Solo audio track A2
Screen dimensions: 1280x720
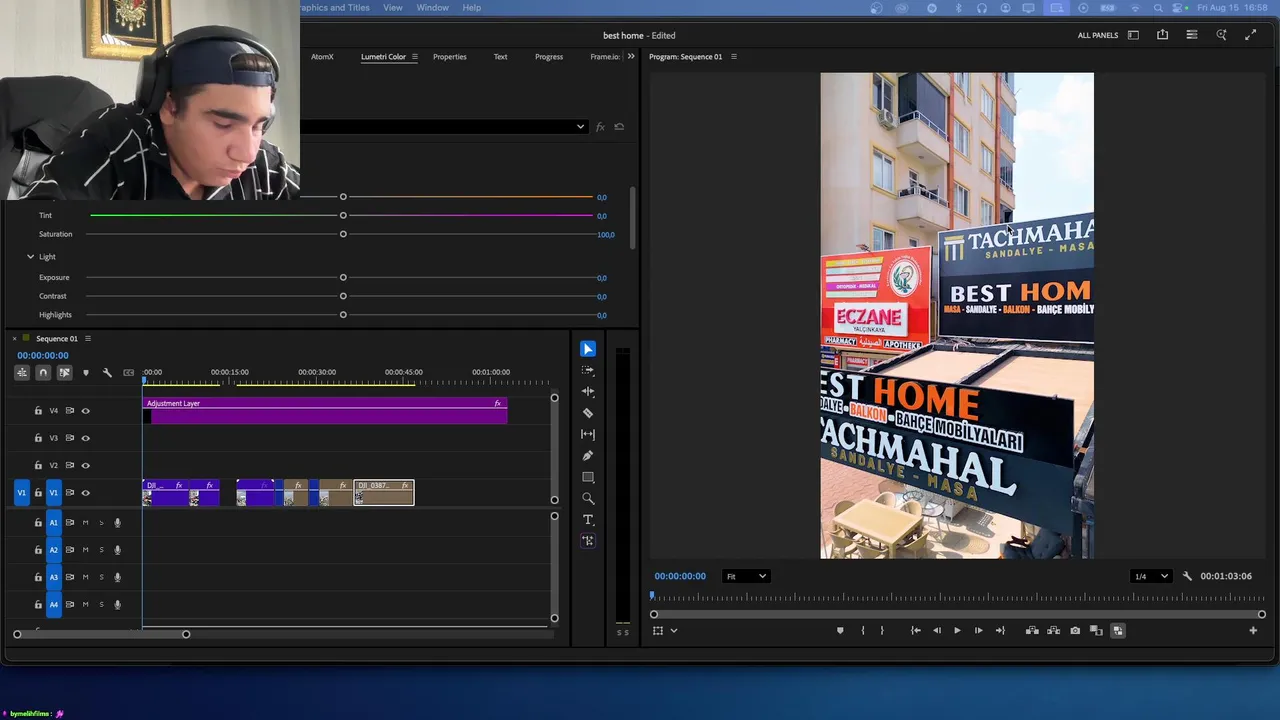(101, 550)
